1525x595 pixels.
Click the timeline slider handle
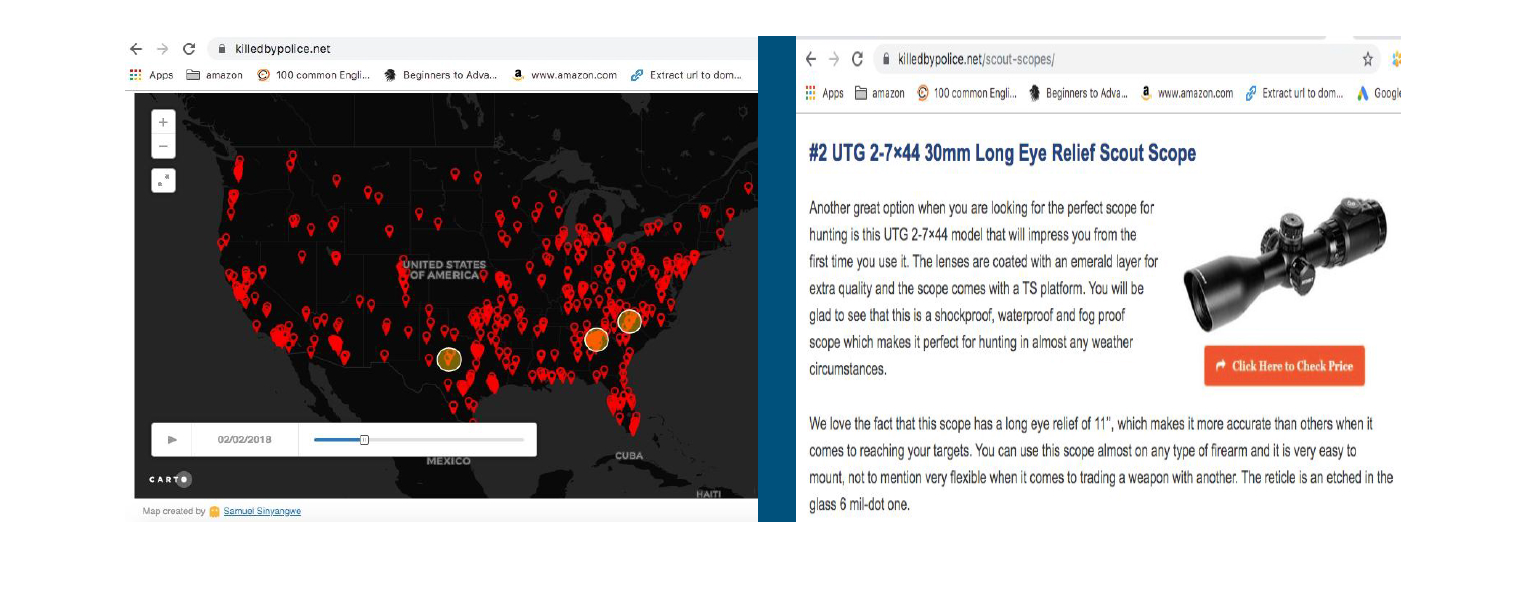click(x=364, y=440)
